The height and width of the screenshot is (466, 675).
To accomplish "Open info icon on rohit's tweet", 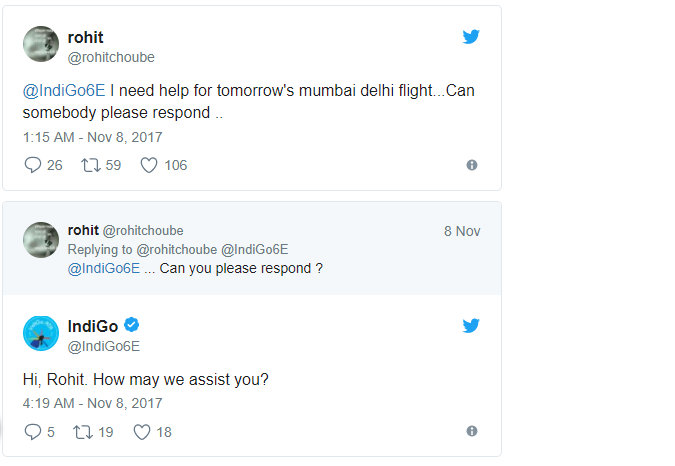I will coord(472,165).
